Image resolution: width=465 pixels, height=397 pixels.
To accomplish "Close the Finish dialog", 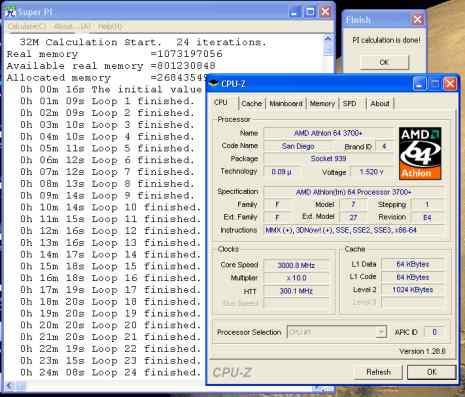I will pos(417,20).
